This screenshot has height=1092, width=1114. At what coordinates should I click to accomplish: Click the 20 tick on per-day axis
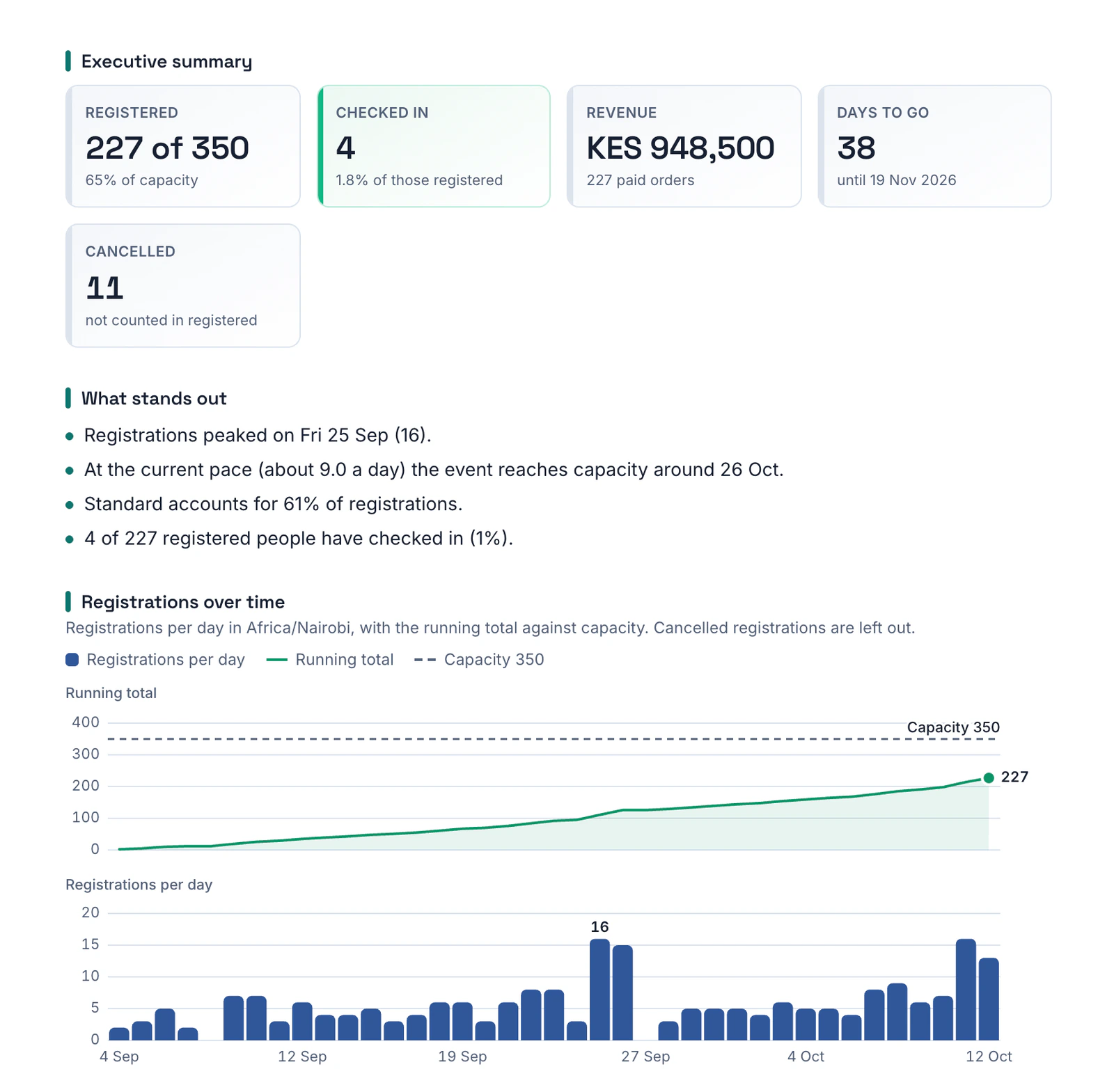tap(91, 912)
